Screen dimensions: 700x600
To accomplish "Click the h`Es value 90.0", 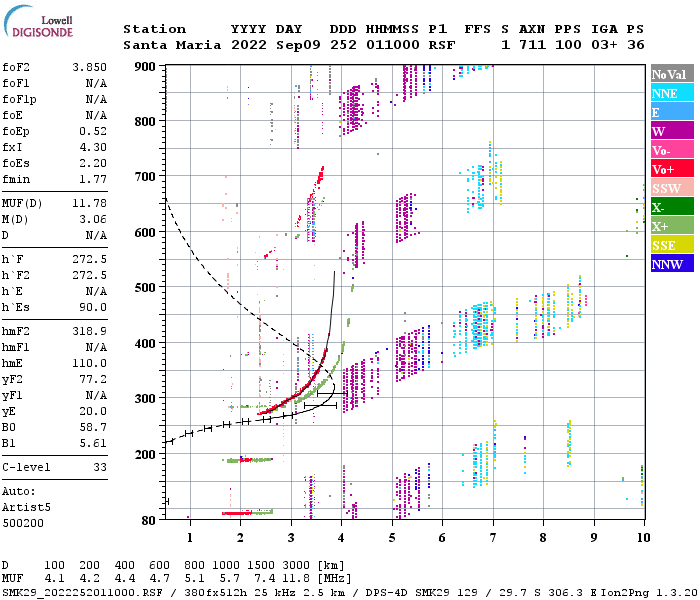I will (93, 308).
